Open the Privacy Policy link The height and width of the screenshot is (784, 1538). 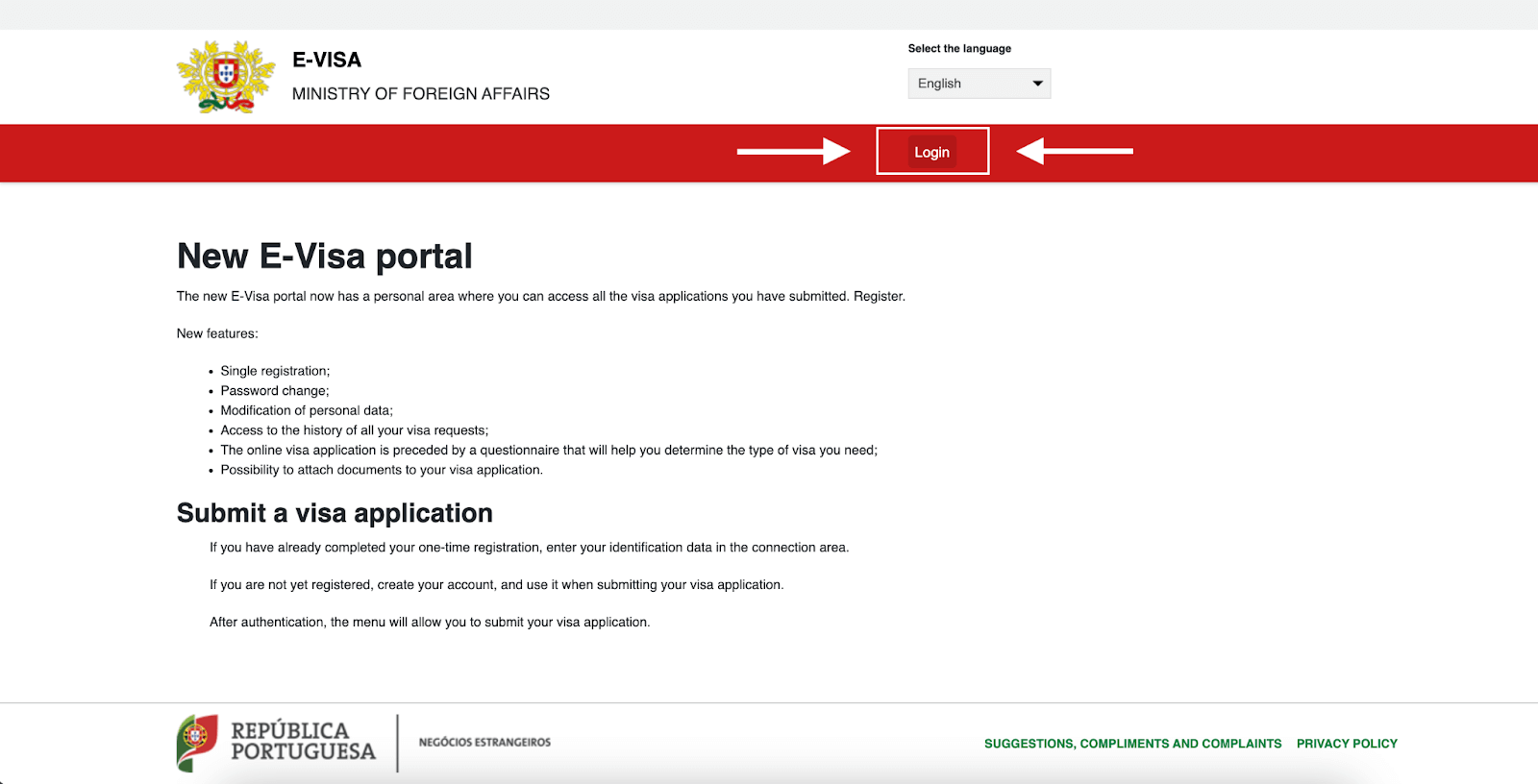tap(1346, 744)
